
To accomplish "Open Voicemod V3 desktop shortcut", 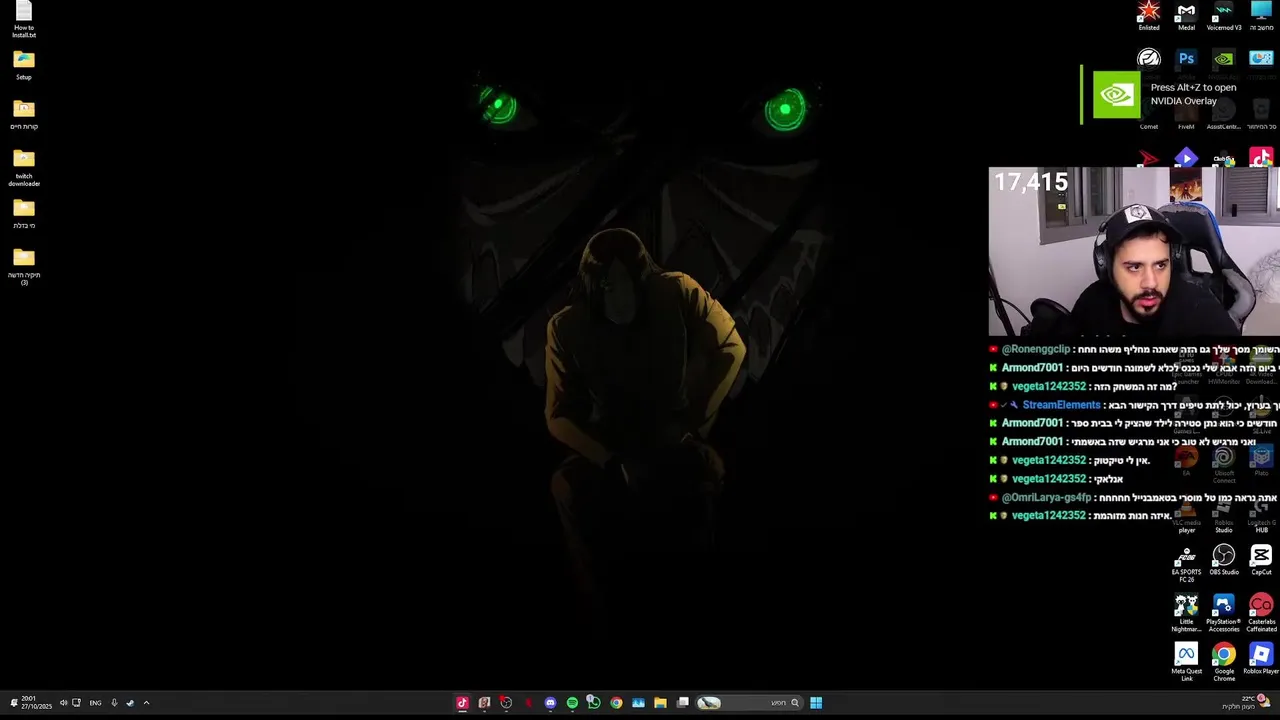I will coord(1224,16).
